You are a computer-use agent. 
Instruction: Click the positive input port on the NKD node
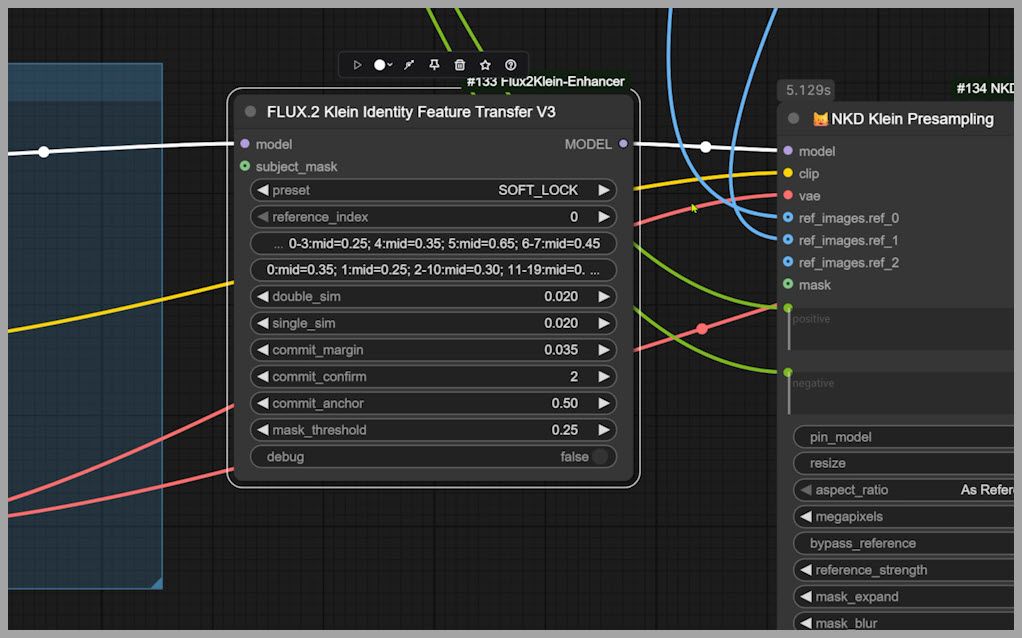coord(788,307)
